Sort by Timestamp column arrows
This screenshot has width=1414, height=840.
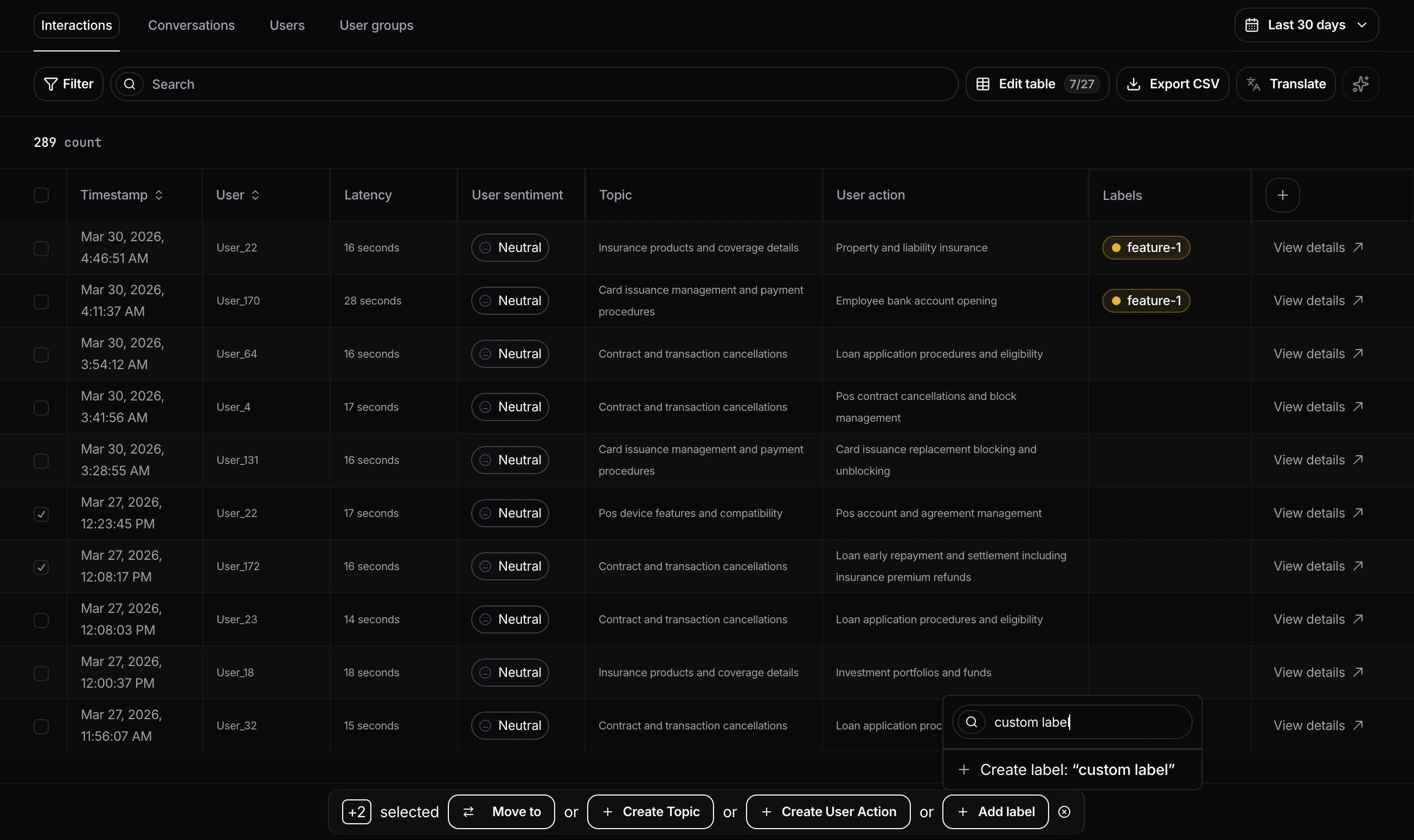(x=158, y=195)
